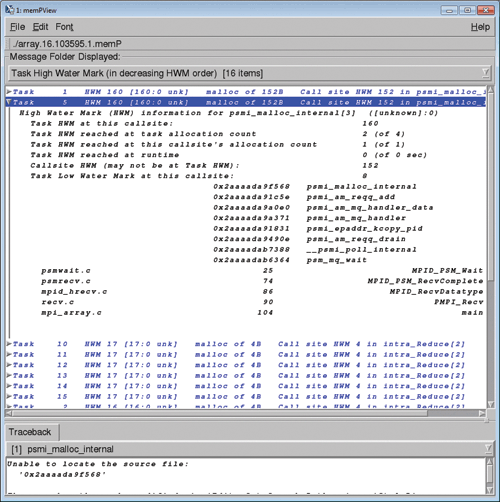This screenshot has width=500, height=502.
Task: Select the recv.c line 90 row
Action: click(x=262, y=302)
